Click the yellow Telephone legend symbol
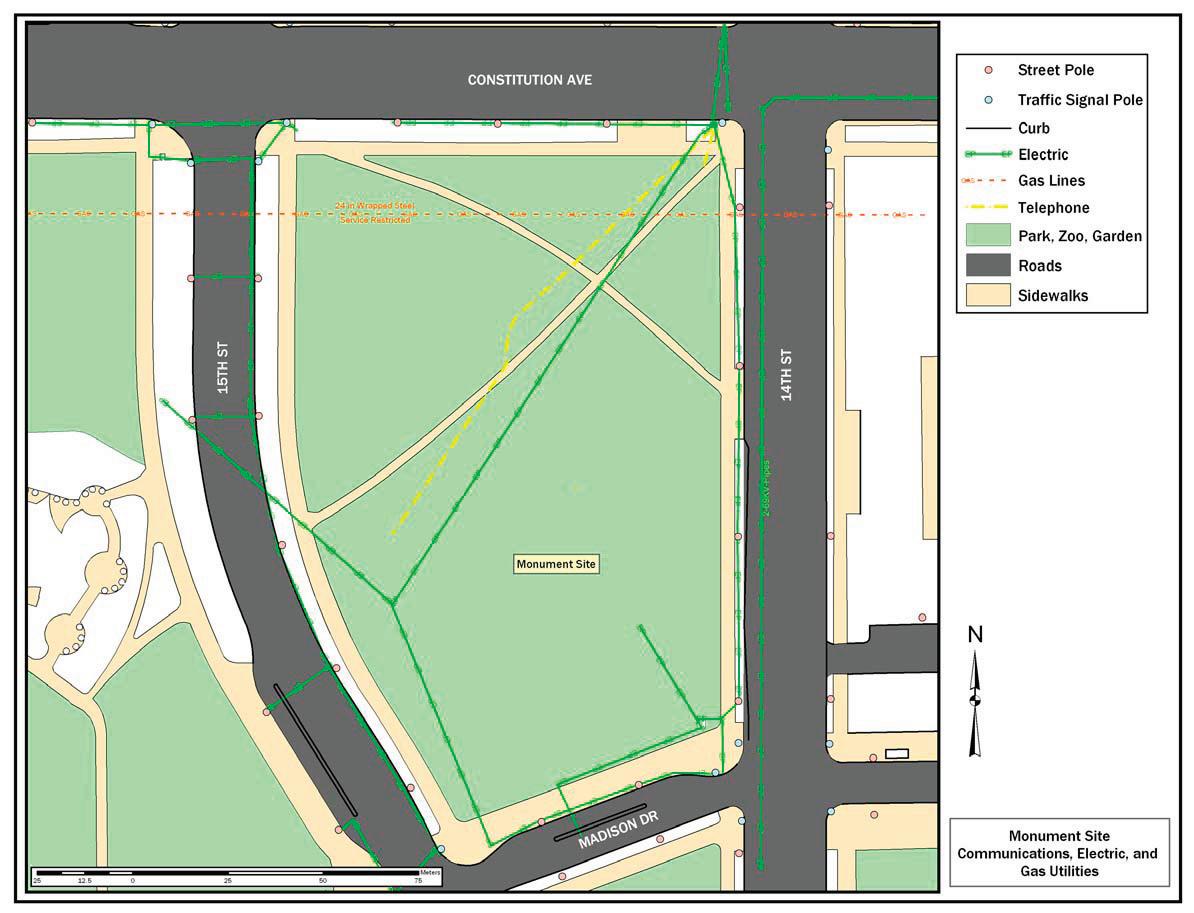1194x913 pixels. click(987, 207)
